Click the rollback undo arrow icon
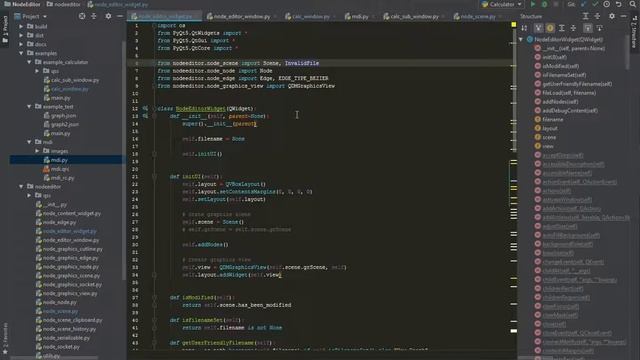 click(618, 4)
